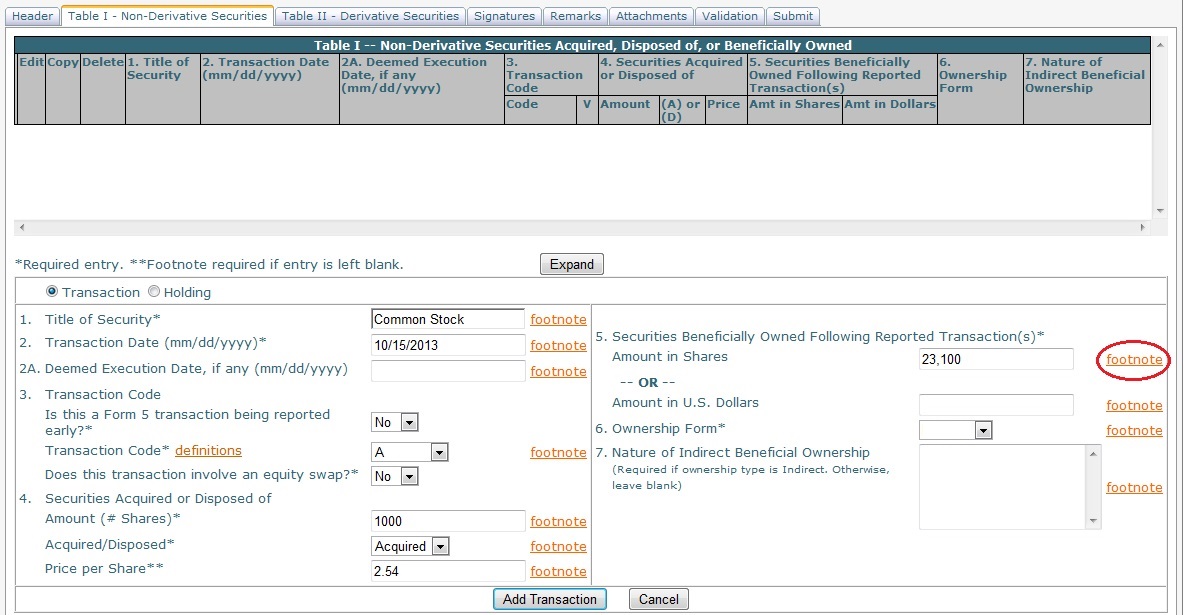Click the Expand button
Screen dimensions: 1184x615
572,265
